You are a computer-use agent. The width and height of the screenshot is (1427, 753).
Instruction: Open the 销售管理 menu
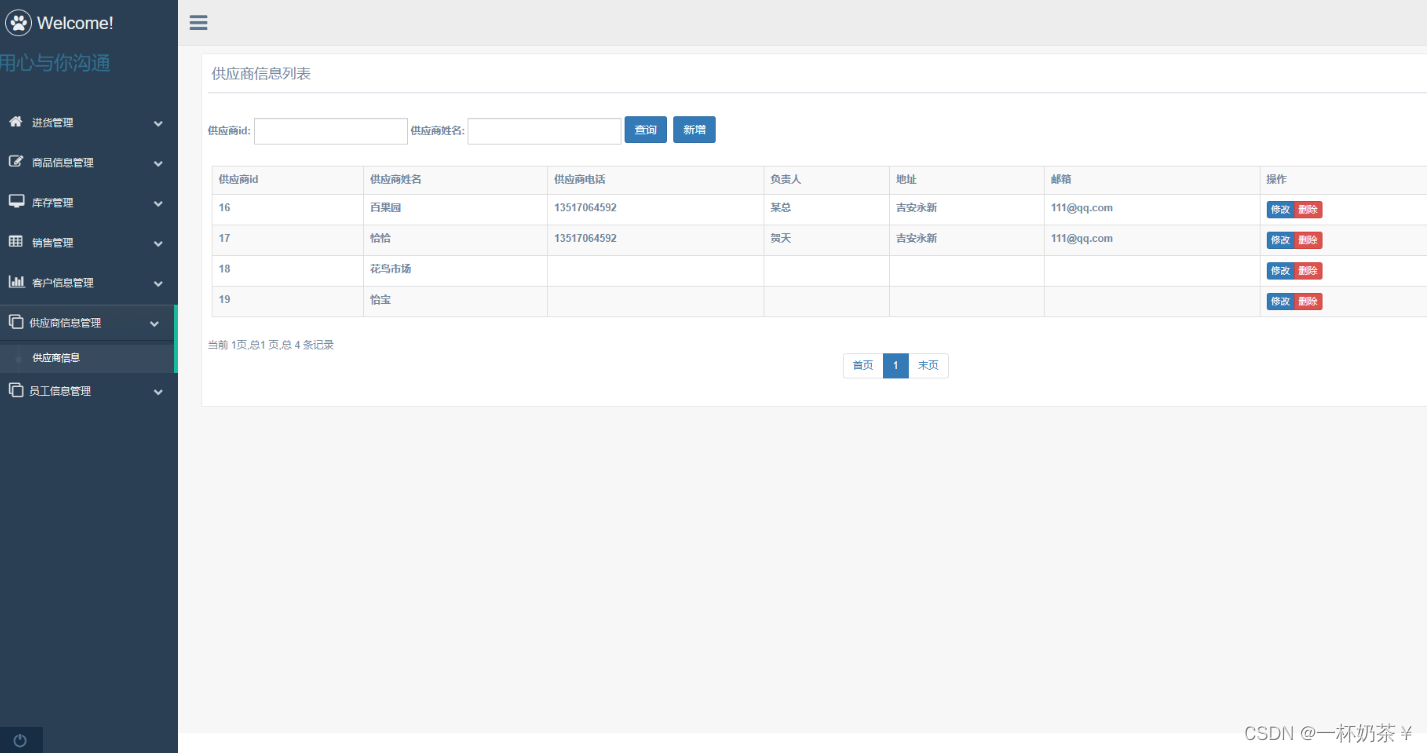88,242
